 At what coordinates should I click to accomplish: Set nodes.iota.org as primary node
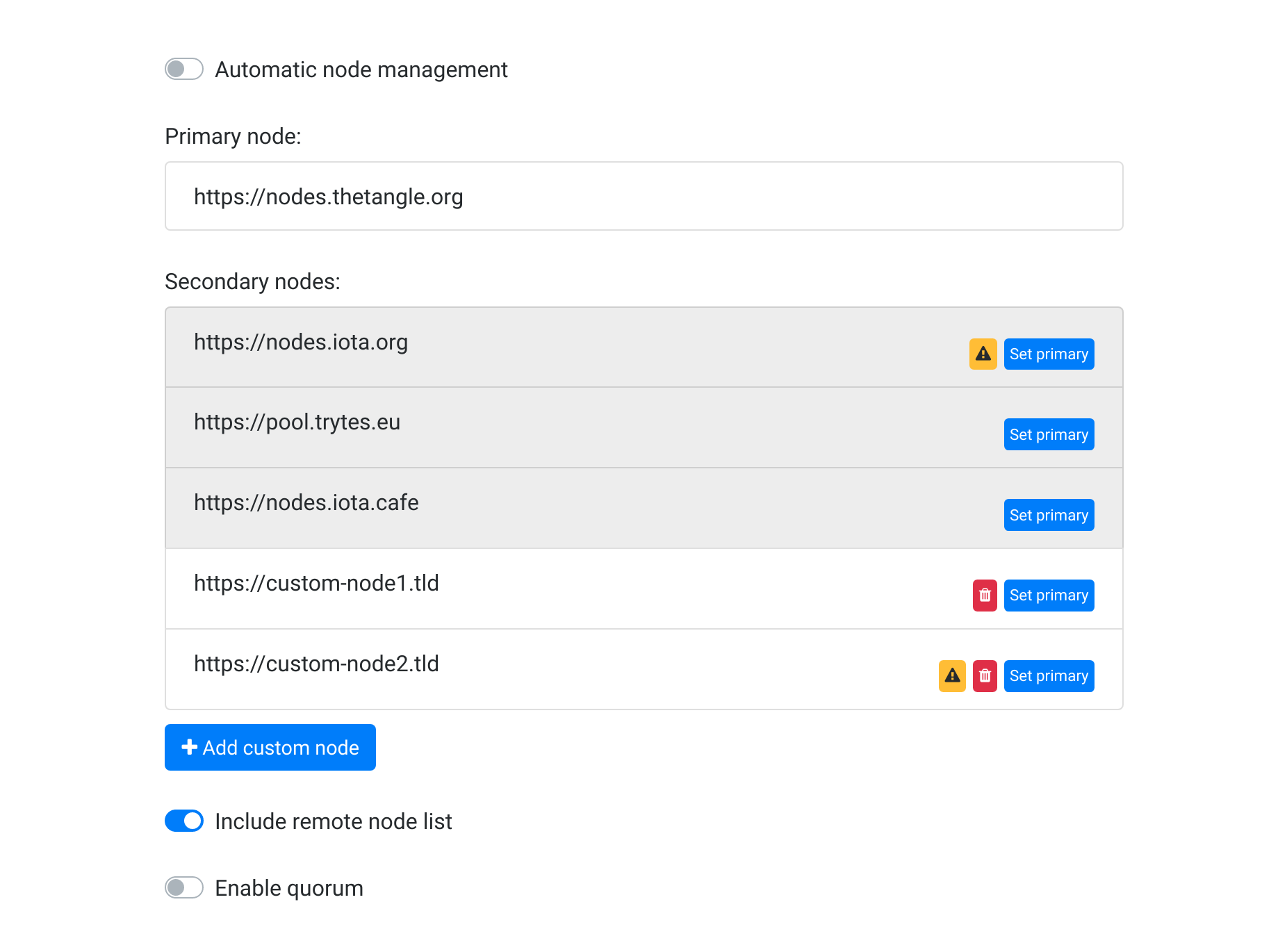[1049, 354]
